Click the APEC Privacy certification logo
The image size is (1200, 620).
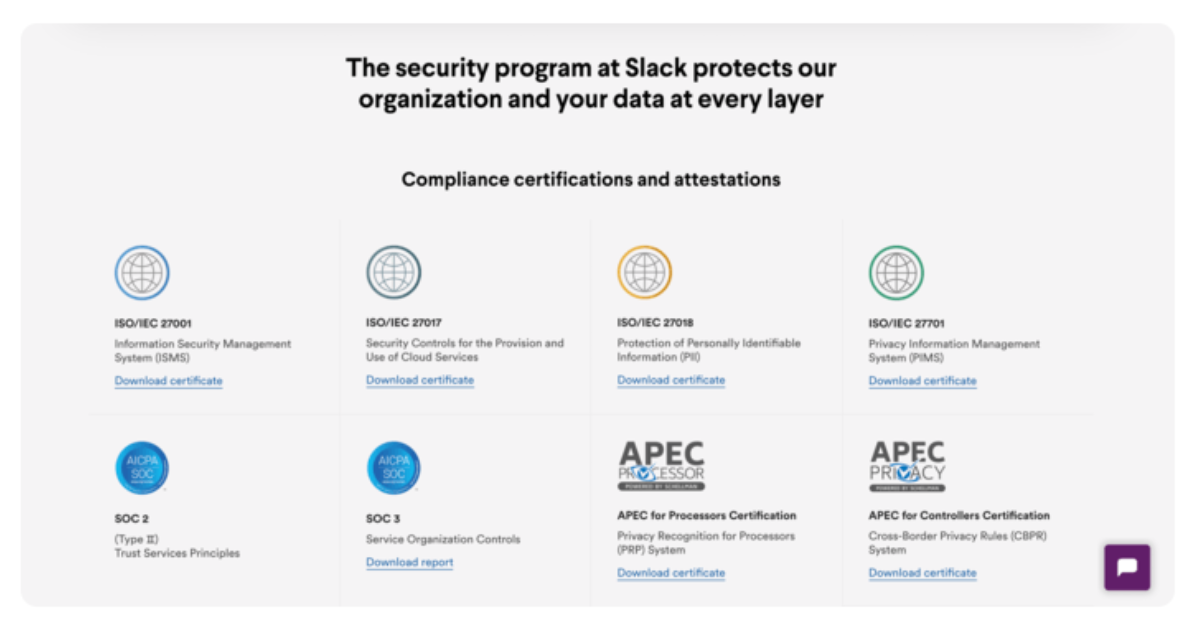pos(908,464)
